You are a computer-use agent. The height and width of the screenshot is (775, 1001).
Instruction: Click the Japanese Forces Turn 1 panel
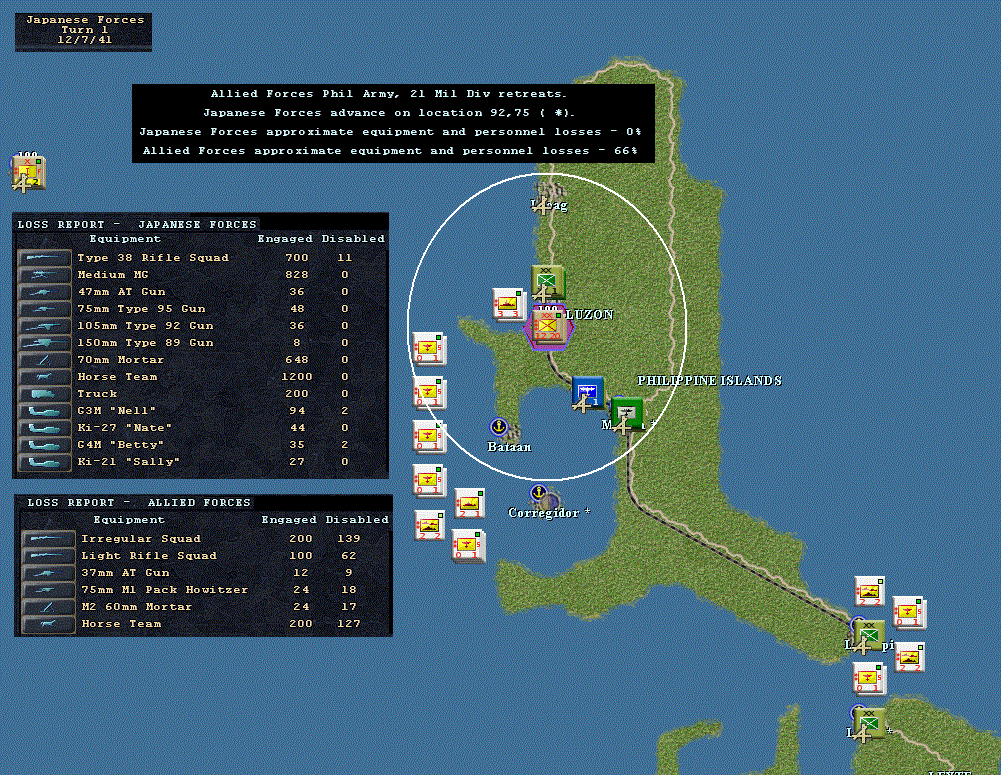click(84, 31)
